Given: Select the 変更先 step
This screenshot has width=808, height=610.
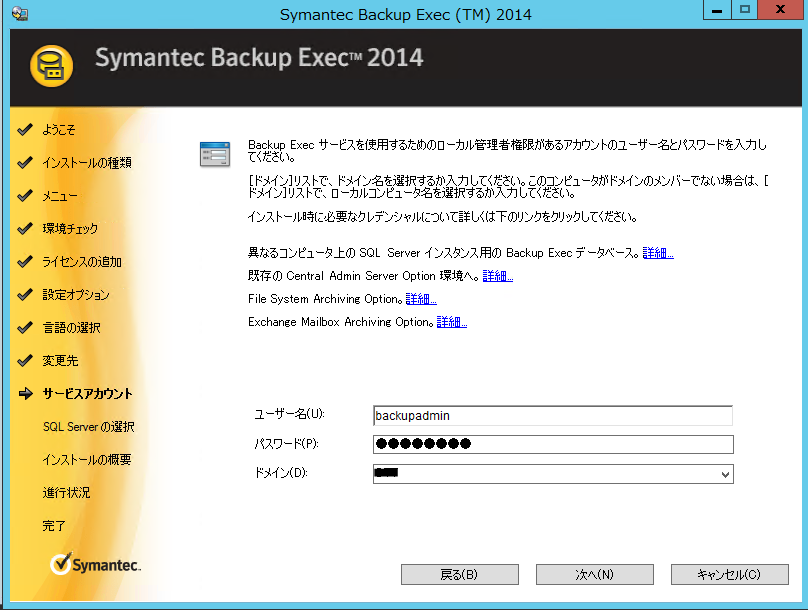Looking at the screenshot, I should tap(60, 361).
